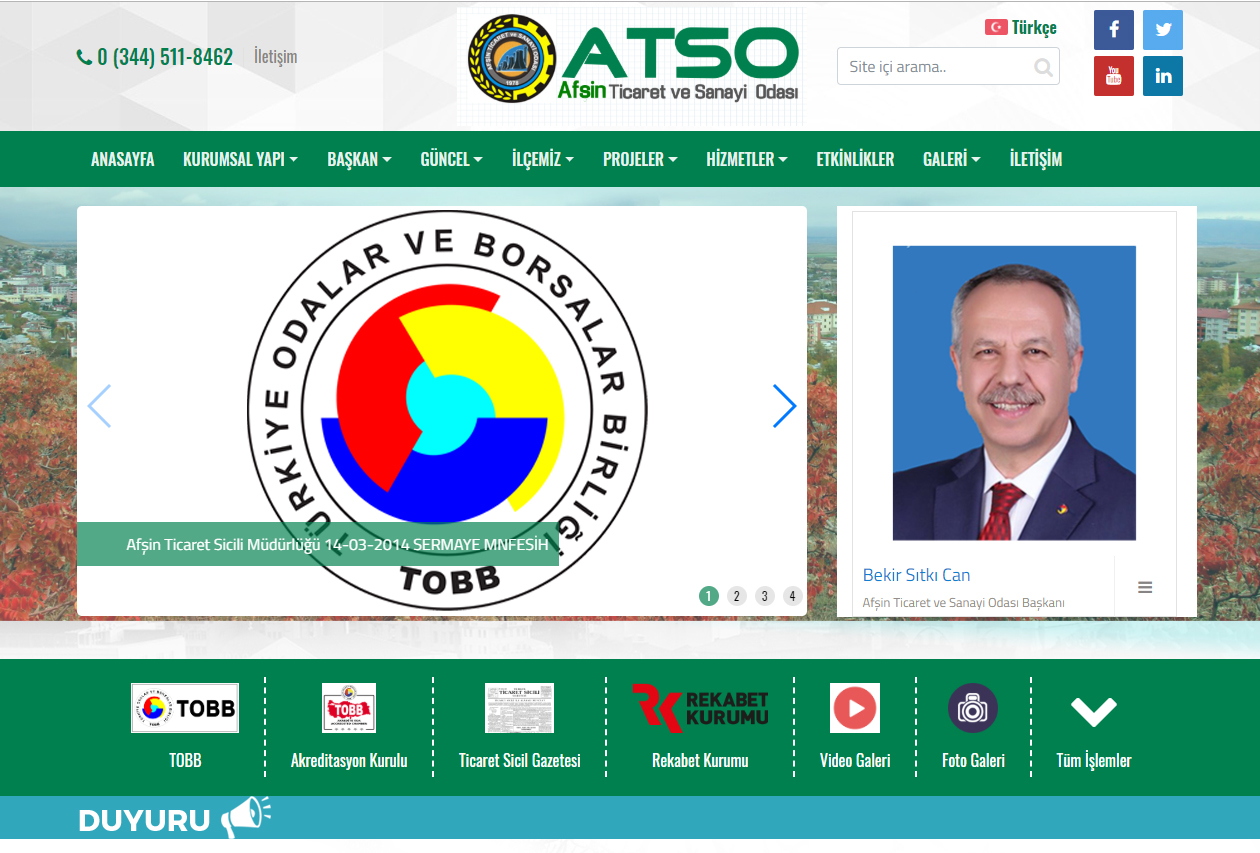Open the Hizmetler dropdown menu
This screenshot has height=853, width=1260.
click(x=747, y=159)
